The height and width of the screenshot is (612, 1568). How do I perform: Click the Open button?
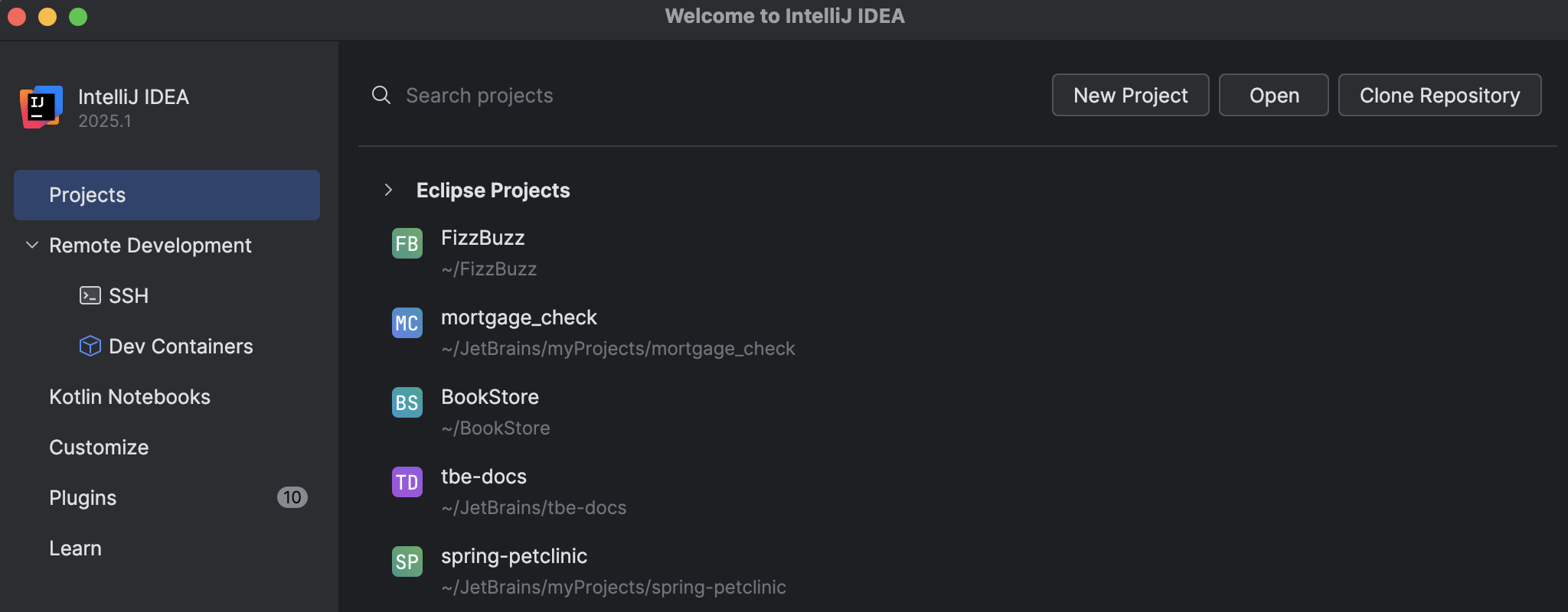pos(1273,95)
